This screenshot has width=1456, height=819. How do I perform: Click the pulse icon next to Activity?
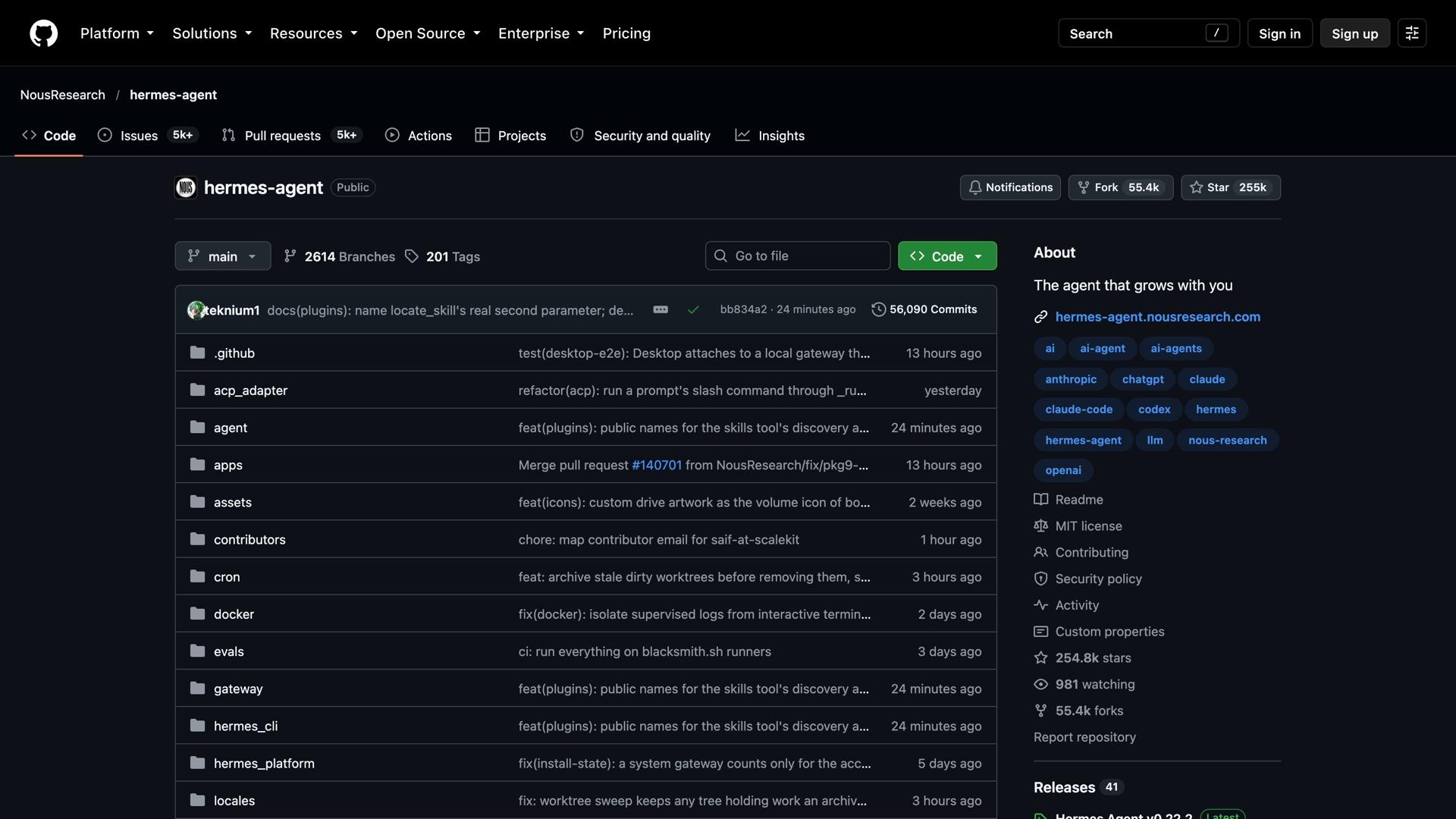[1040, 605]
